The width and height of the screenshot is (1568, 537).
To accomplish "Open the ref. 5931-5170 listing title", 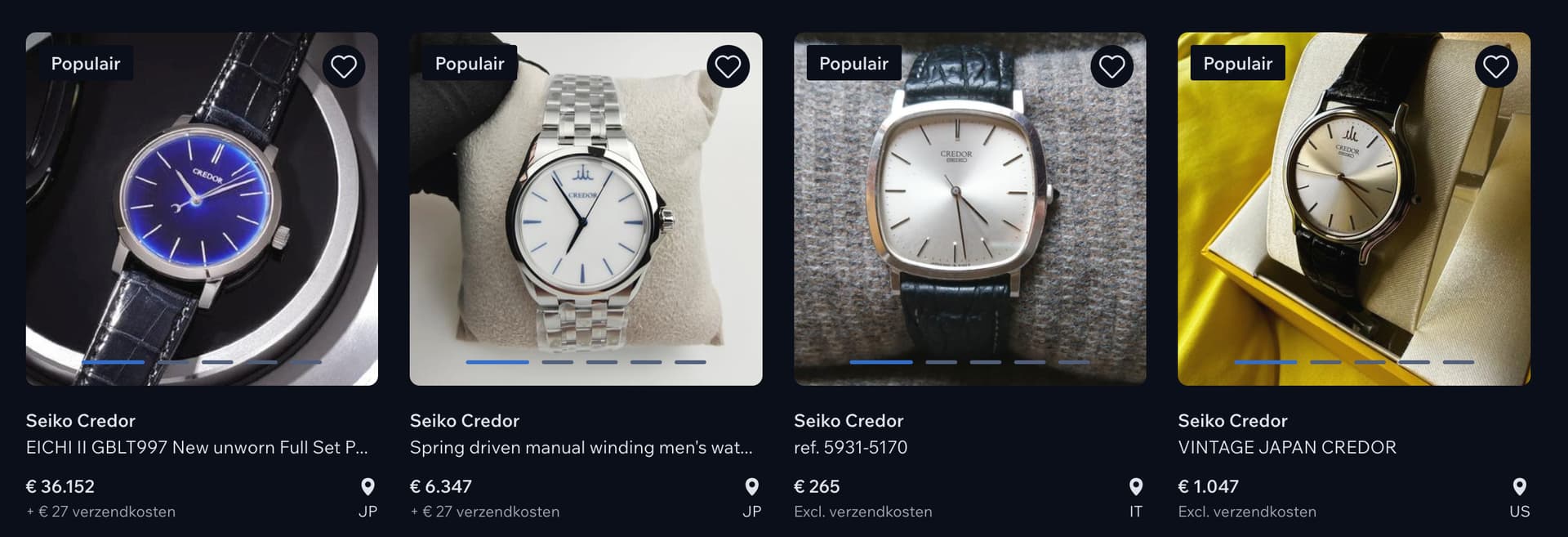I will tap(850, 447).
